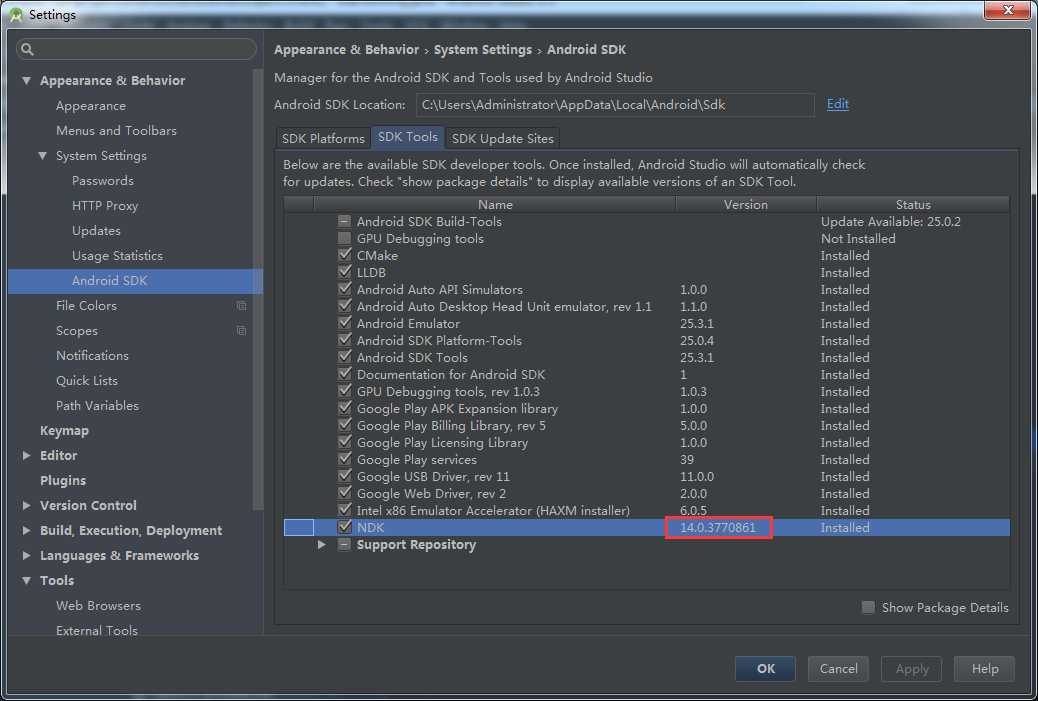This screenshot has width=1038, height=701.
Task: Open Notifications settings
Action: [x=92, y=355]
